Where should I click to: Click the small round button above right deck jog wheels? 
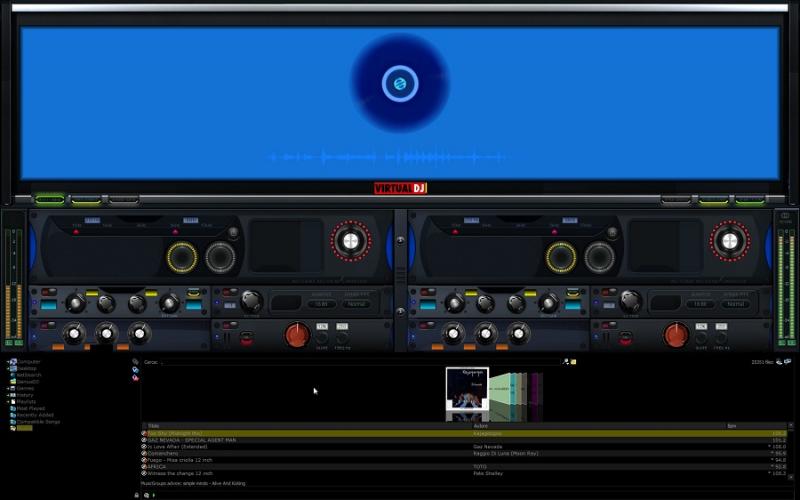[x=612, y=233]
